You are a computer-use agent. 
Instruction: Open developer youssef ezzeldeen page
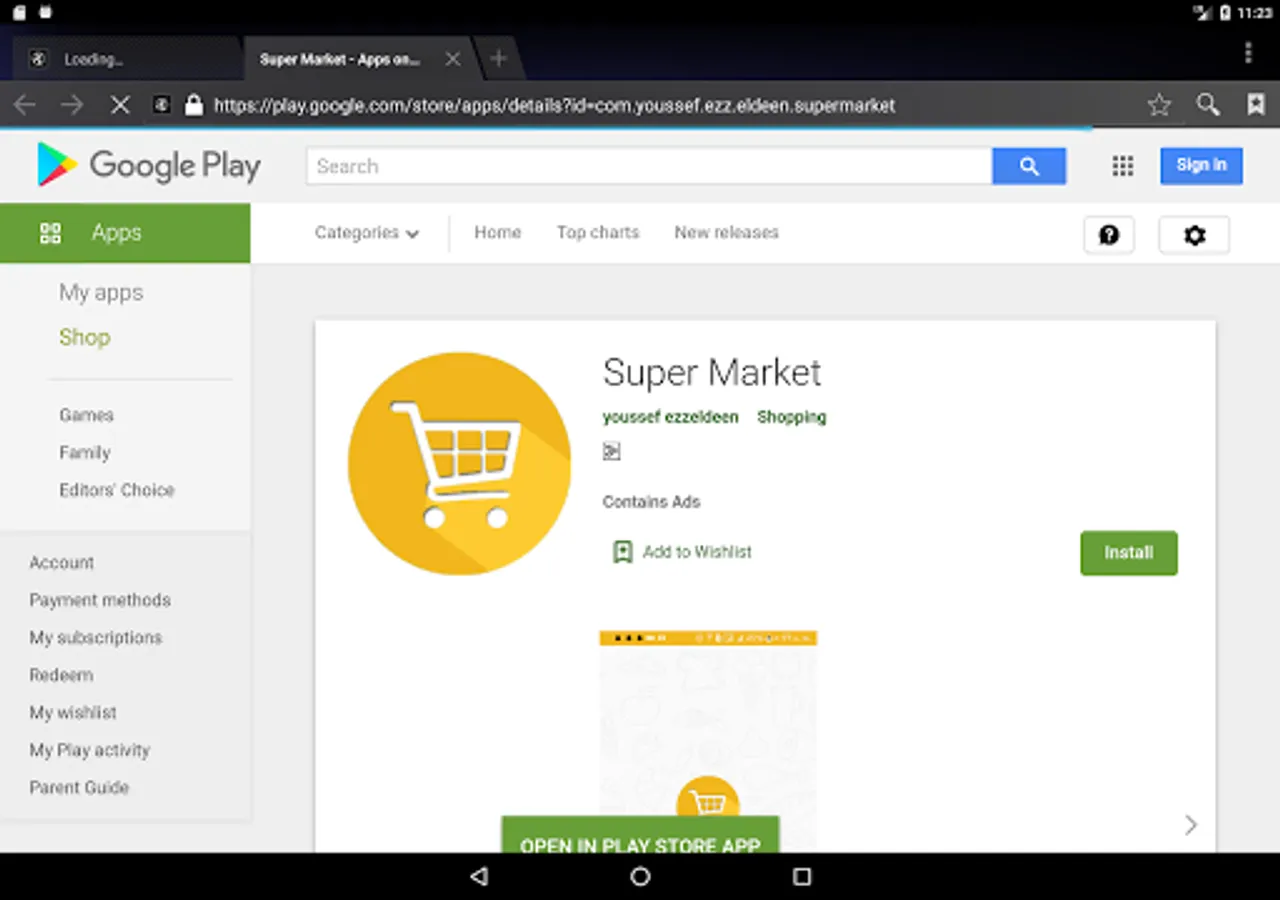670,417
